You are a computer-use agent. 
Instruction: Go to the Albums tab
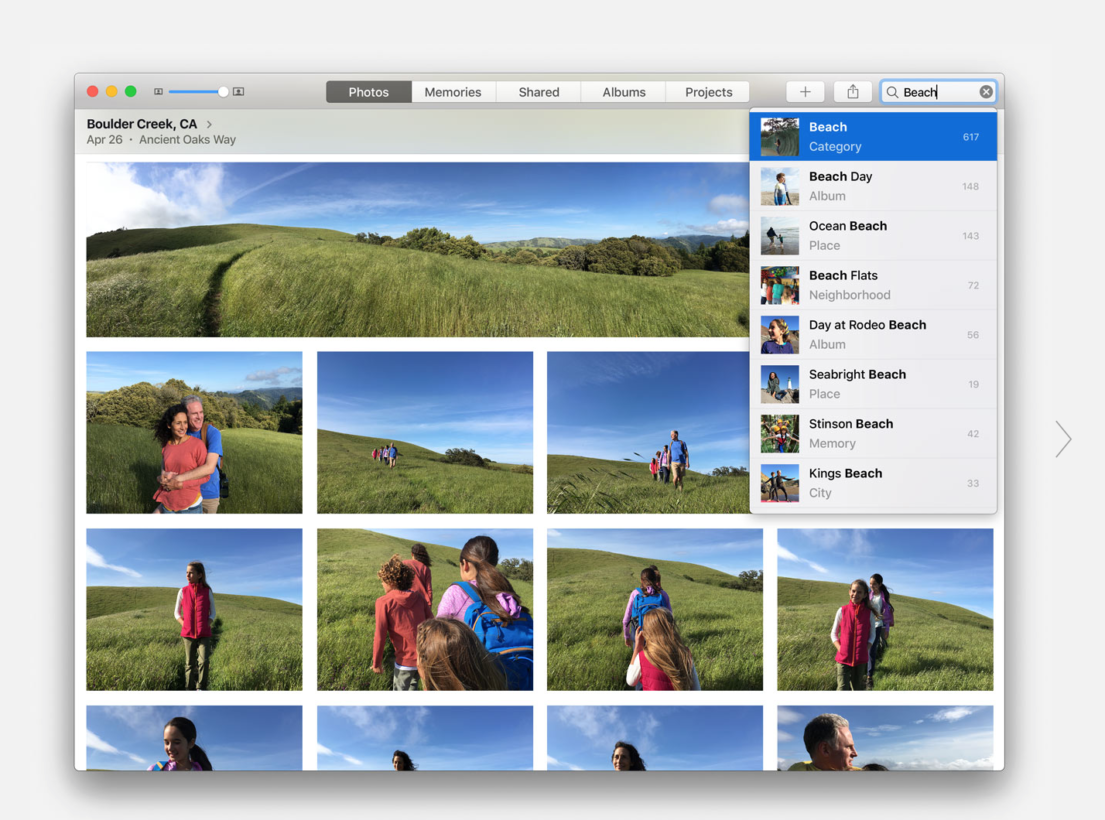pos(623,92)
